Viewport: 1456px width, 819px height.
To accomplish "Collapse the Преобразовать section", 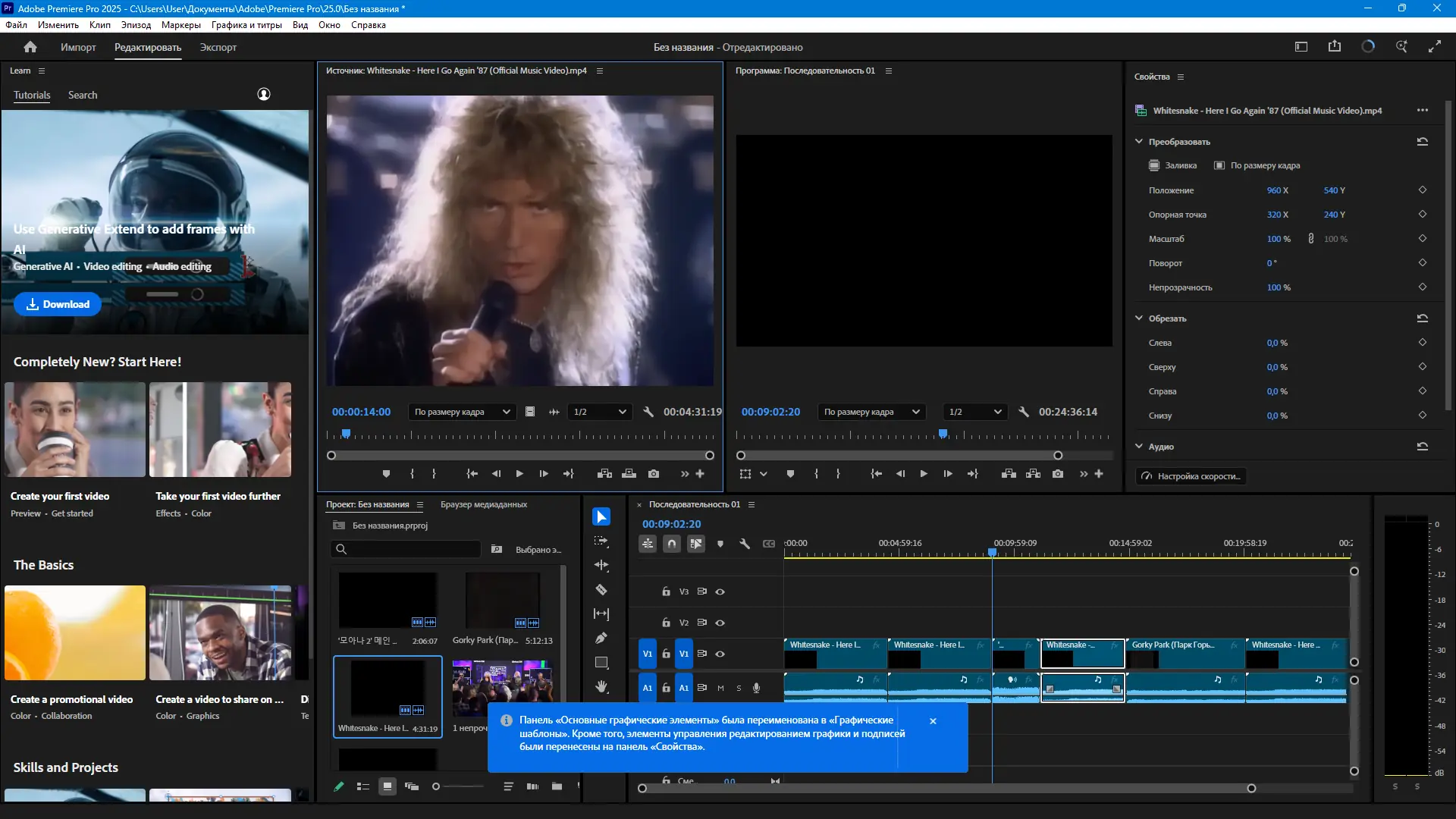I will 1138,142.
